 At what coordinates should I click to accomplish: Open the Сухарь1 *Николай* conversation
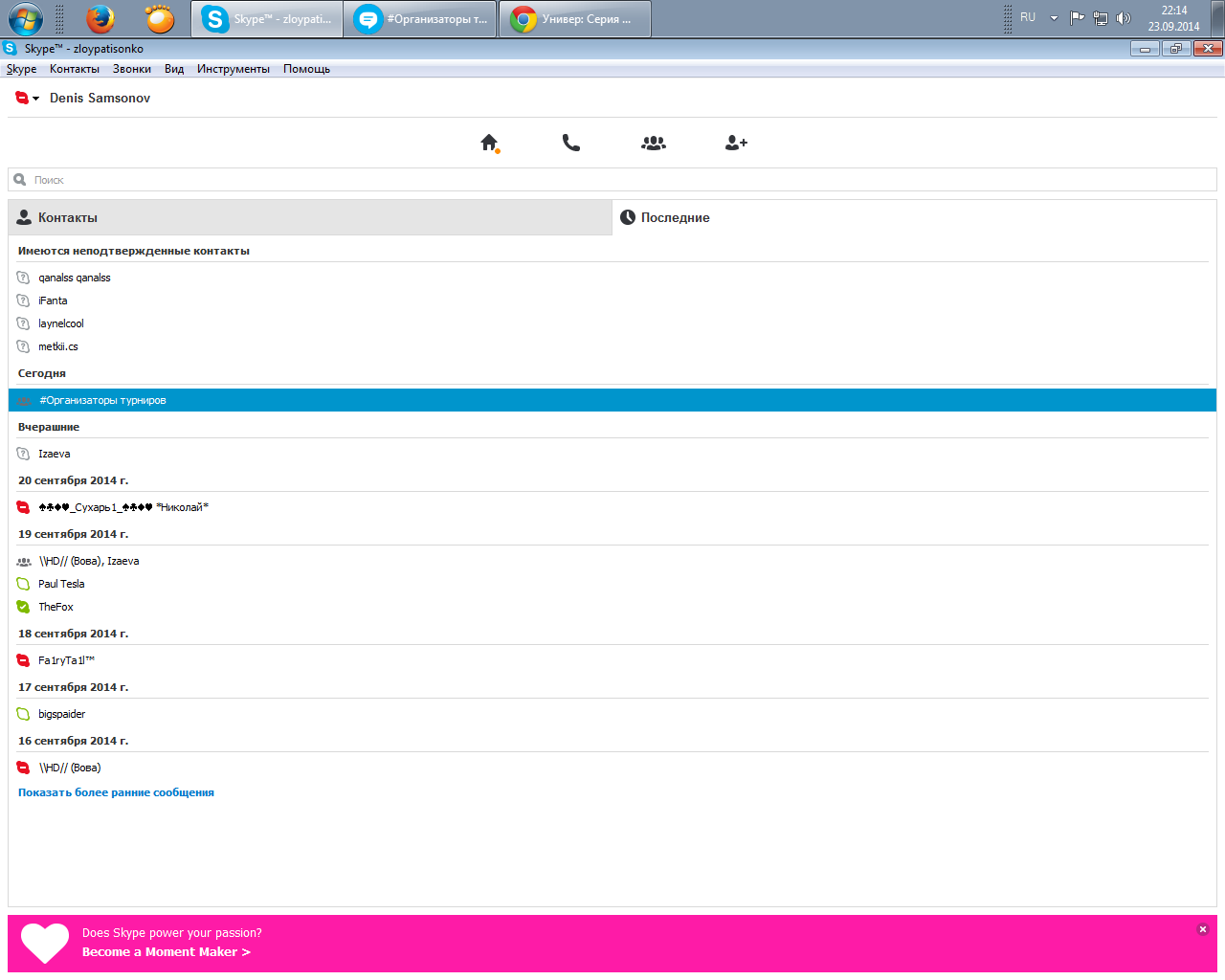612,507
